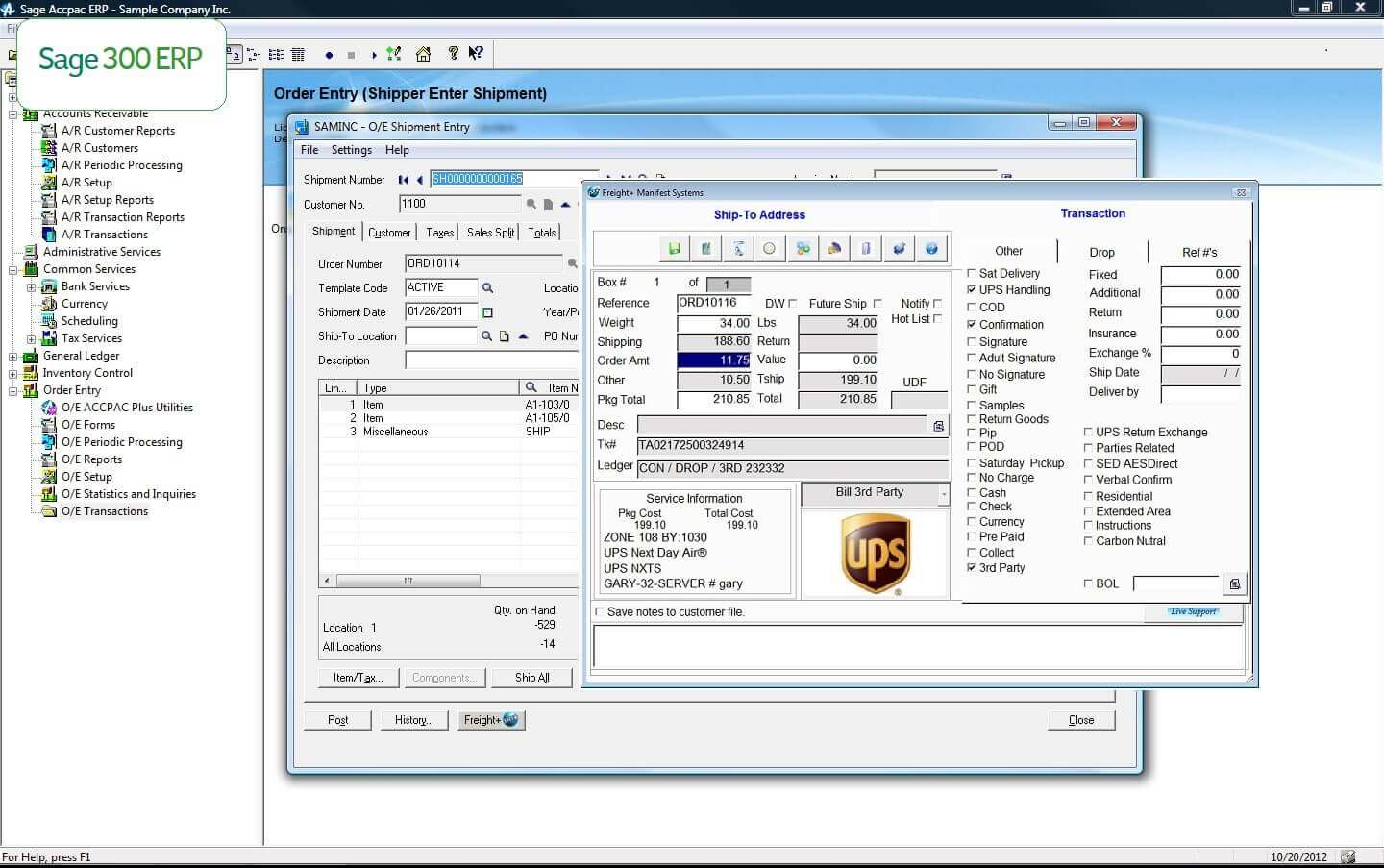The width and height of the screenshot is (1384, 868).
Task: Click the Post button
Action: 337,720
